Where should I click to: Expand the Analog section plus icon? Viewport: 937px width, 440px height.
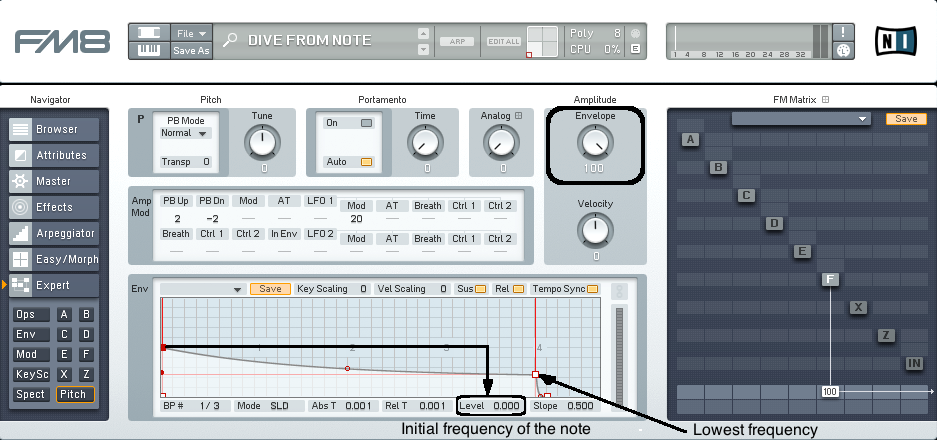pyautogui.click(x=518, y=116)
